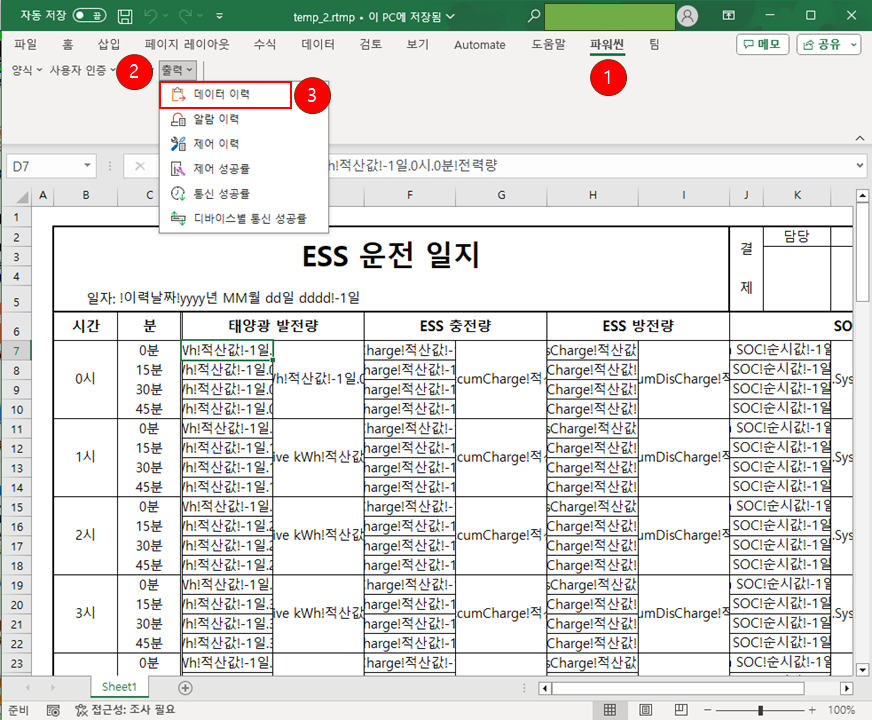Viewport: 872px width, 720px height.
Task: Switch to Page Layout view icon
Action: (x=646, y=709)
